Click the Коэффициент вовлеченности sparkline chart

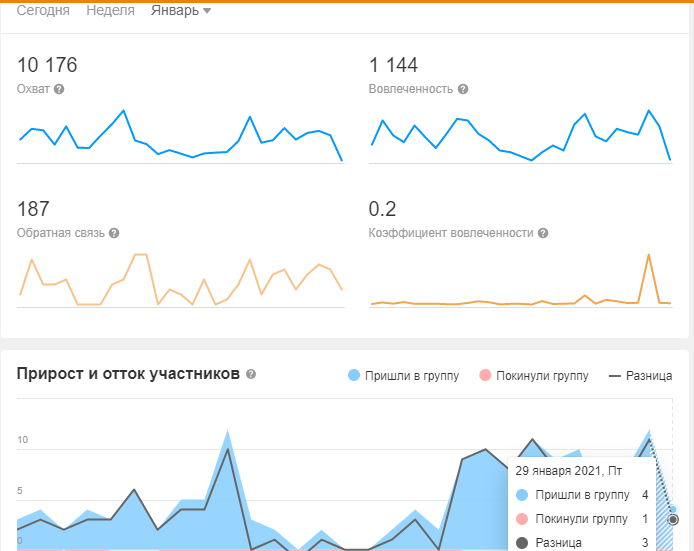521,280
